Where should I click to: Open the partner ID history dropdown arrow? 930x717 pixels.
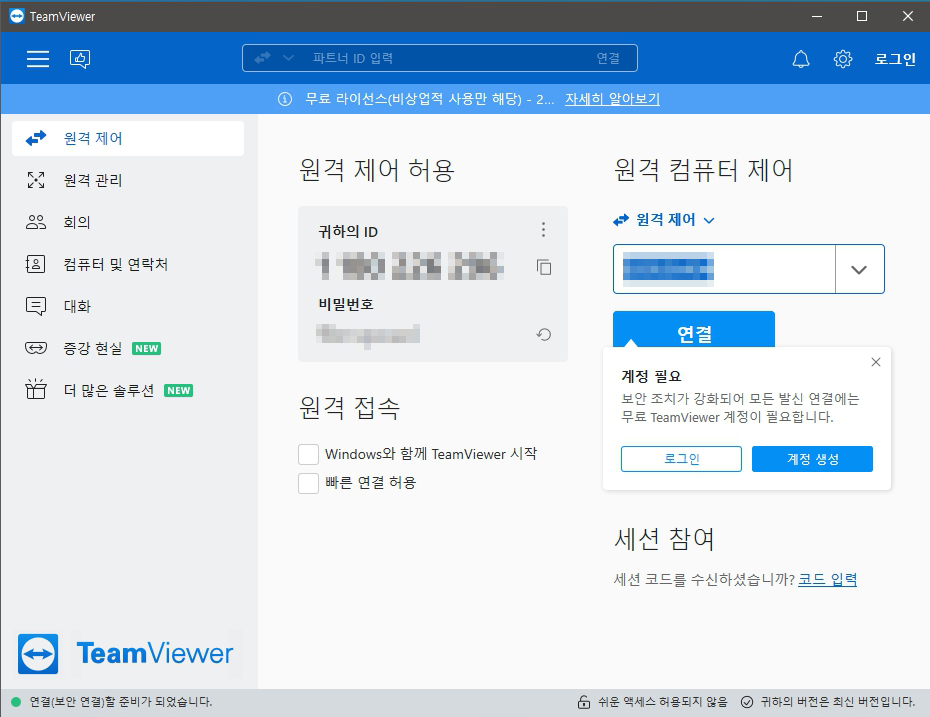[x=859, y=269]
